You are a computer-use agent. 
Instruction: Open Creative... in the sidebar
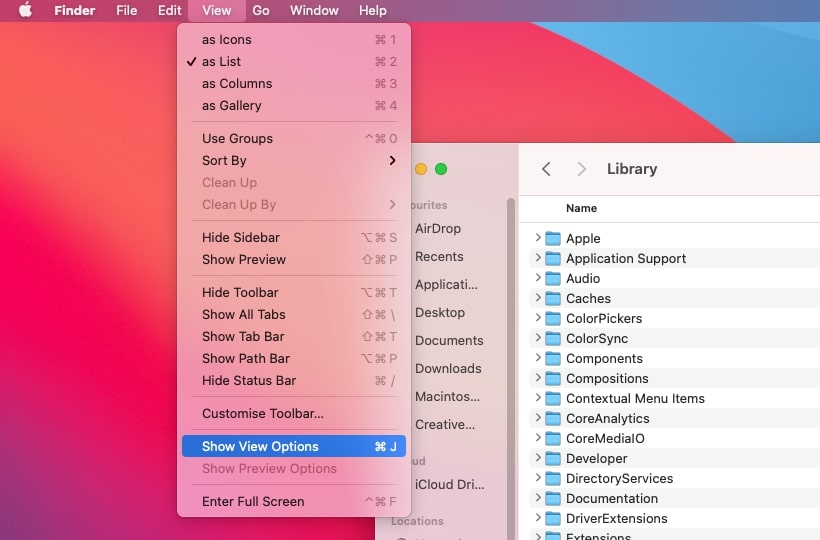coord(445,424)
